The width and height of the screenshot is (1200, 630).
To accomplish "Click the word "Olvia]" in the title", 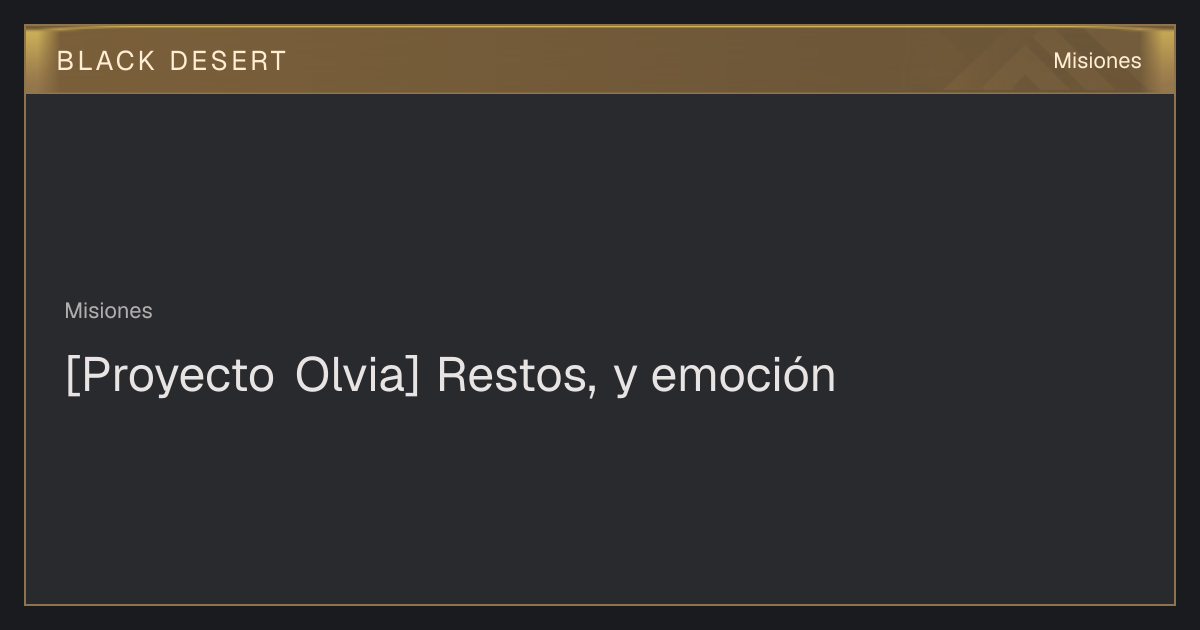I will (x=357, y=376).
